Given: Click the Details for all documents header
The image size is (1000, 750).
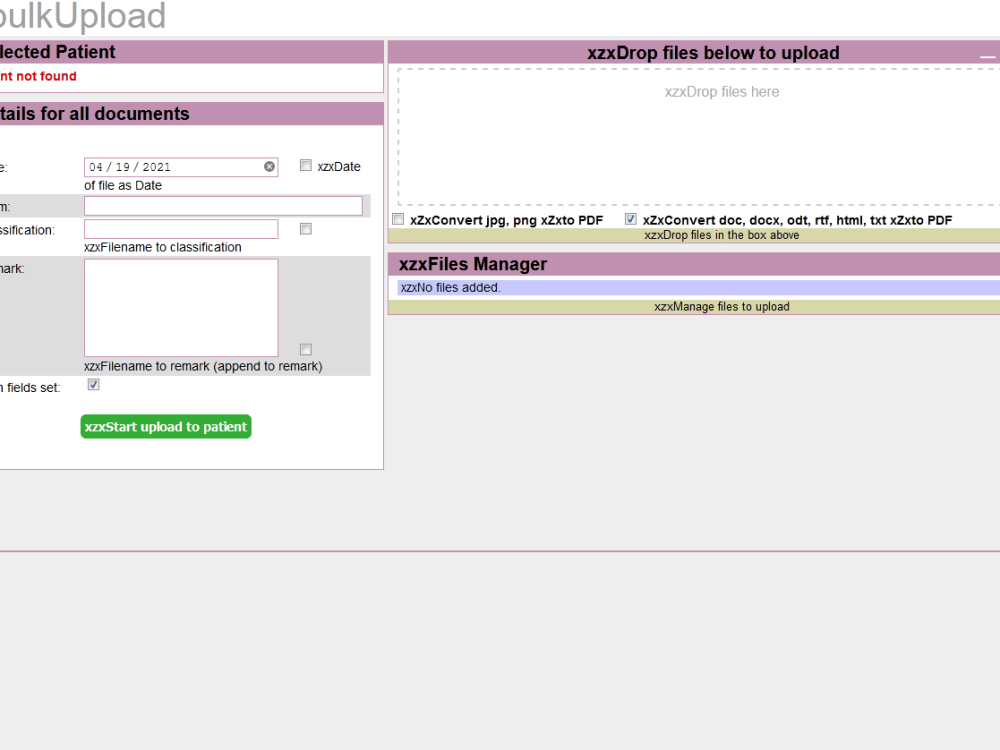Looking at the screenshot, I should (190, 113).
